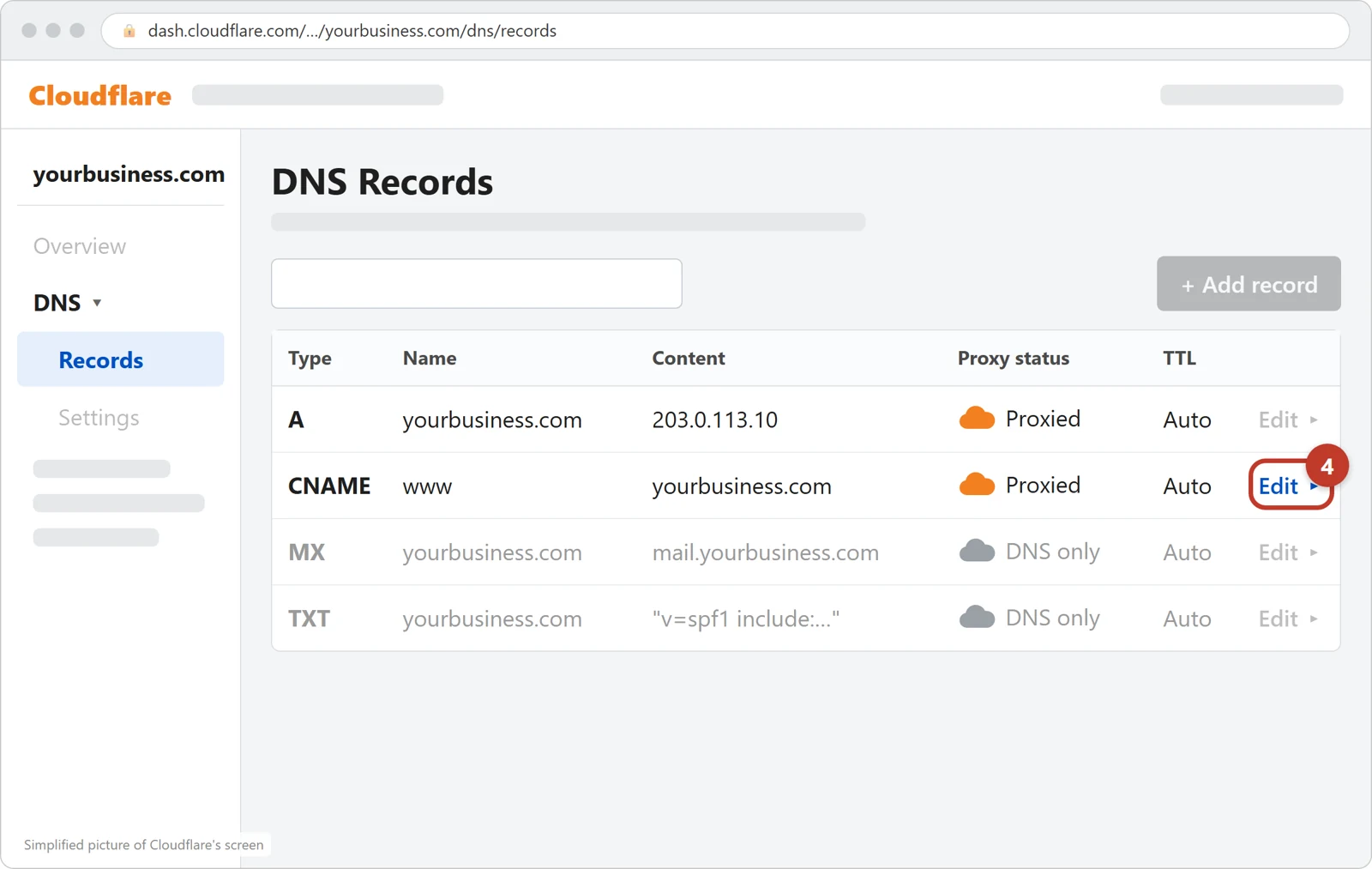Click yourbusiness.com name in TXT row
This screenshot has height=869, width=1372.
[x=492, y=619]
